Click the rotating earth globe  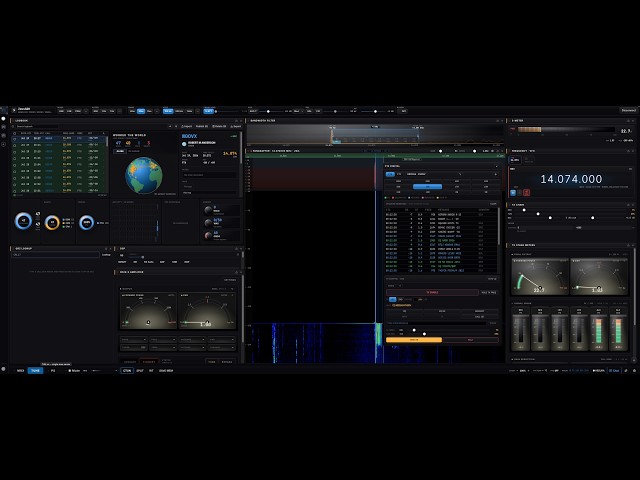[x=144, y=176]
